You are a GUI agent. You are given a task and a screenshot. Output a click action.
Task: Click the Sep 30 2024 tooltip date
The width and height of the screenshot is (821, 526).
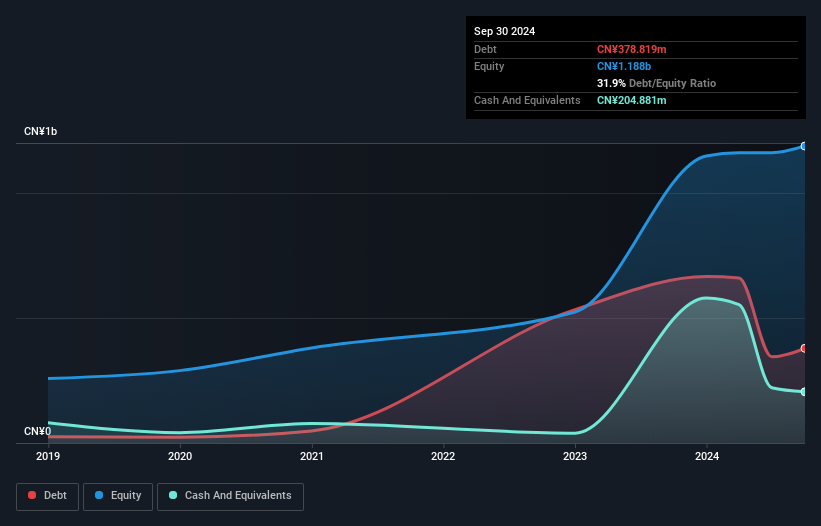504,31
